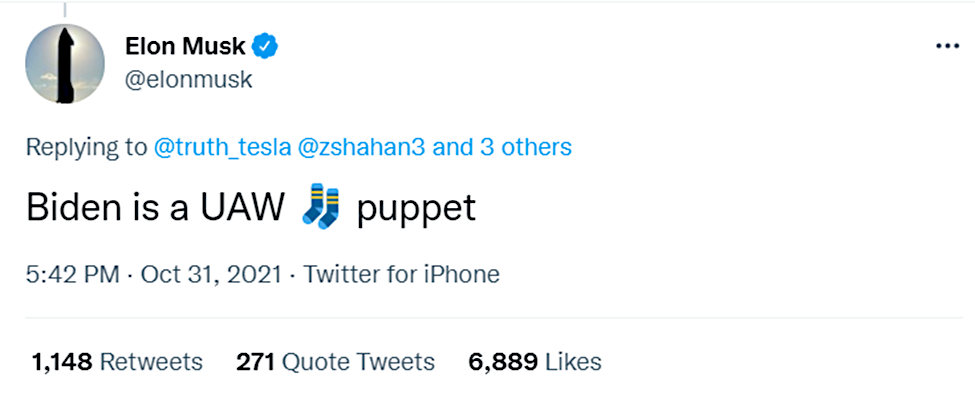
Task: Open the three-dot more options menu
Action: point(948,47)
